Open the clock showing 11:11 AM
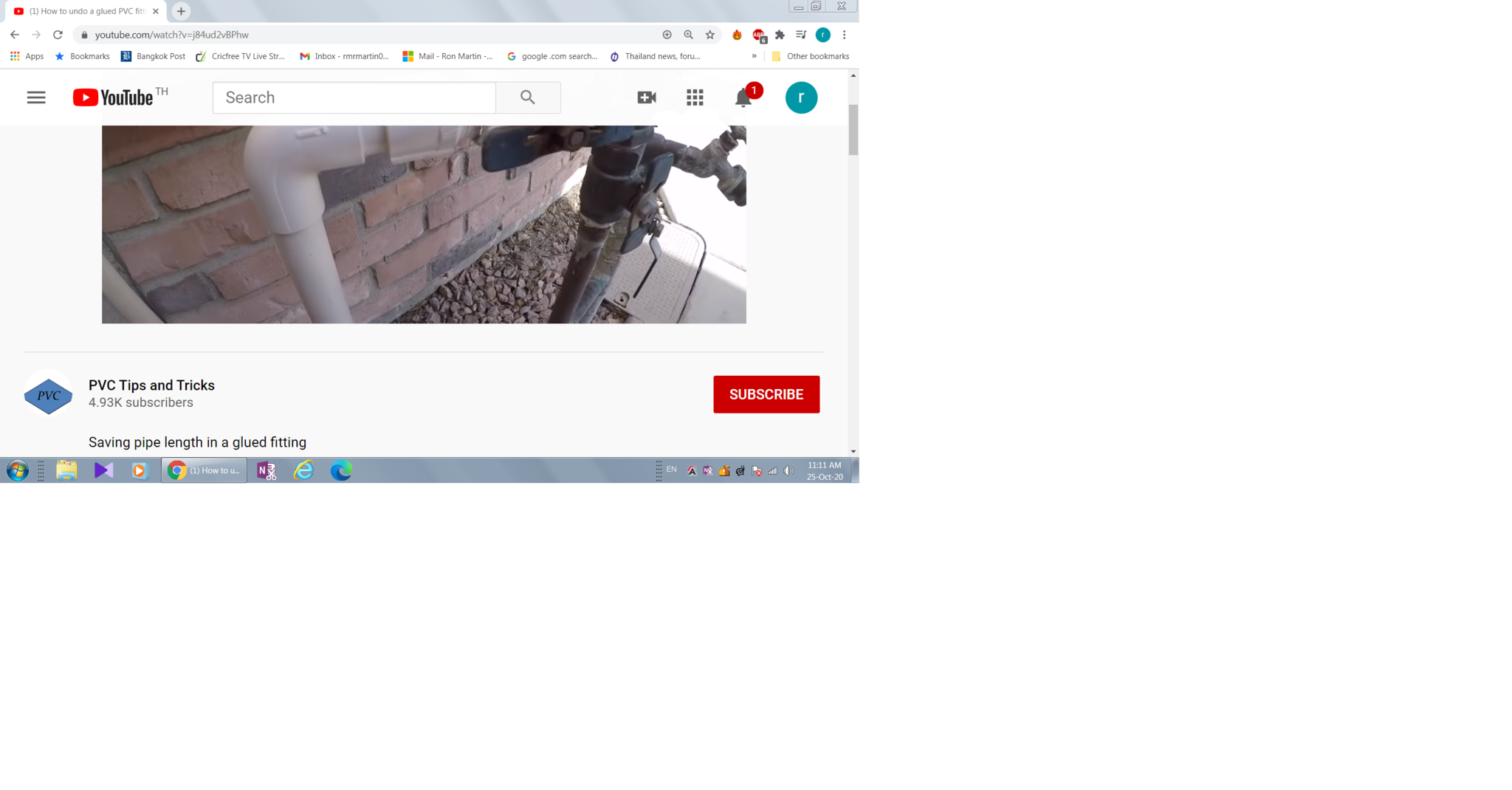Viewport: 1512px width, 790px height. (825, 471)
